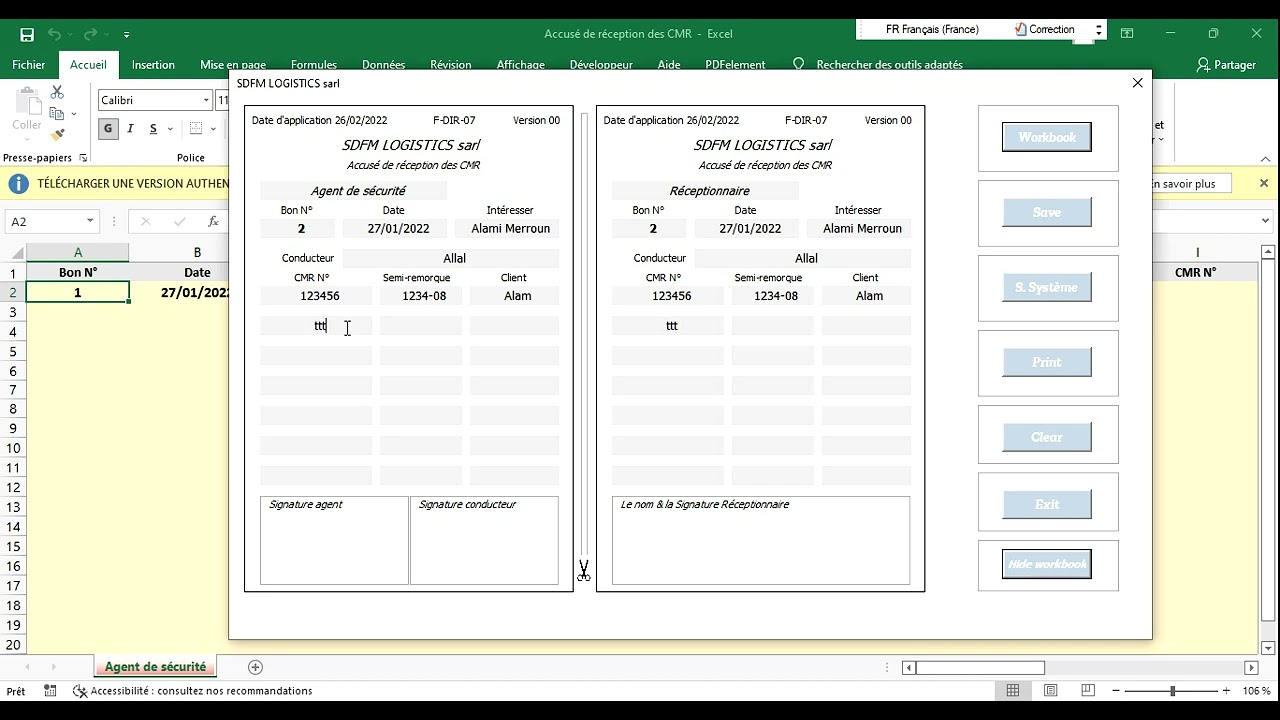Screen dimensions: 1280x720
Task: Click the Exit button in the form
Action: coord(1047,504)
